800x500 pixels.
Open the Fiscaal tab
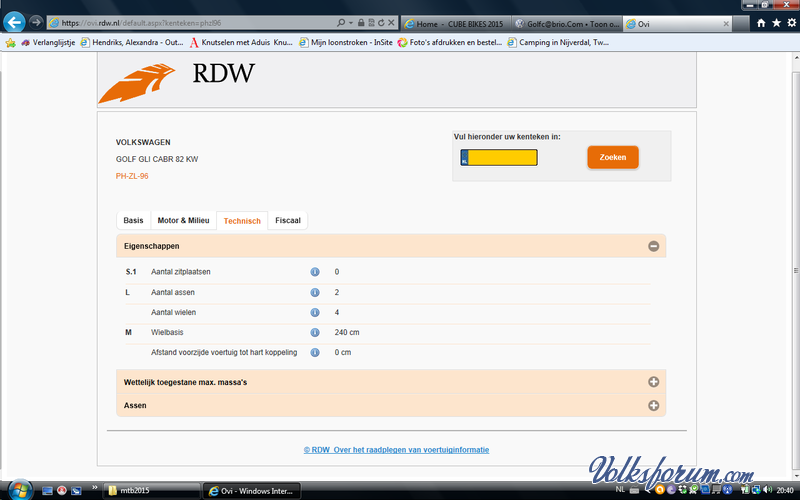(288, 220)
